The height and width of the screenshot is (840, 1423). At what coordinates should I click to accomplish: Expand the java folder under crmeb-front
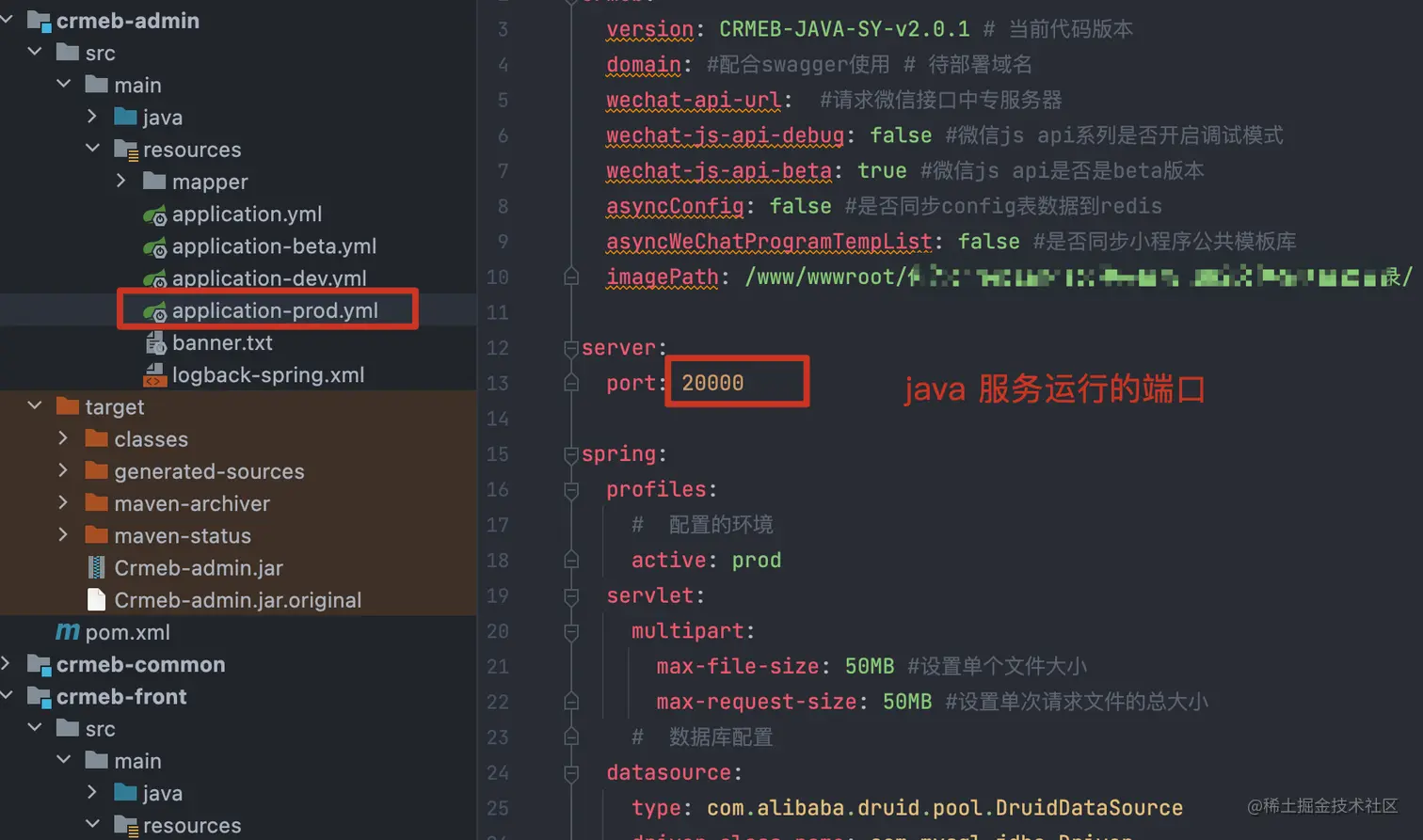tap(92, 792)
